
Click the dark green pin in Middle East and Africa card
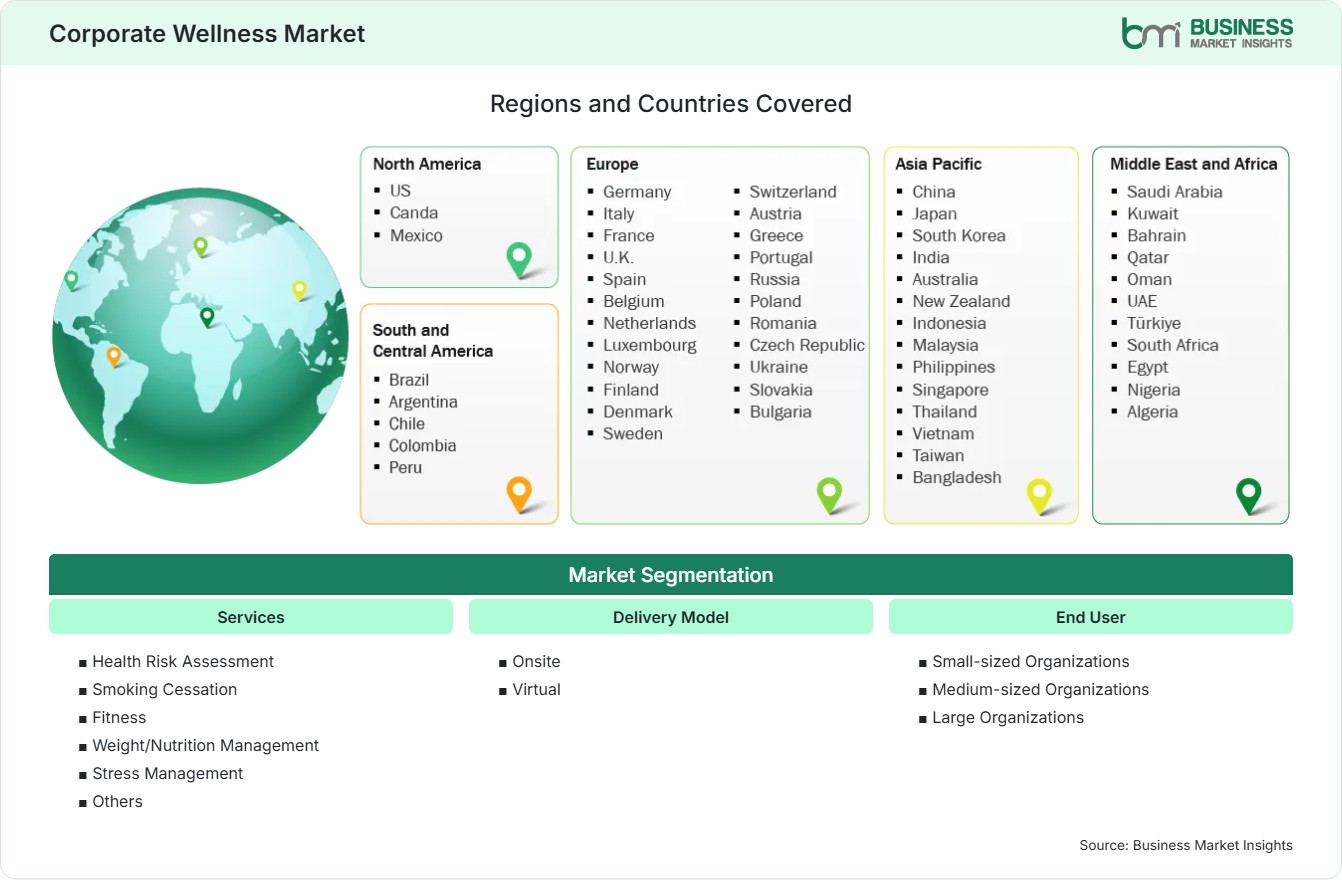pos(1249,496)
